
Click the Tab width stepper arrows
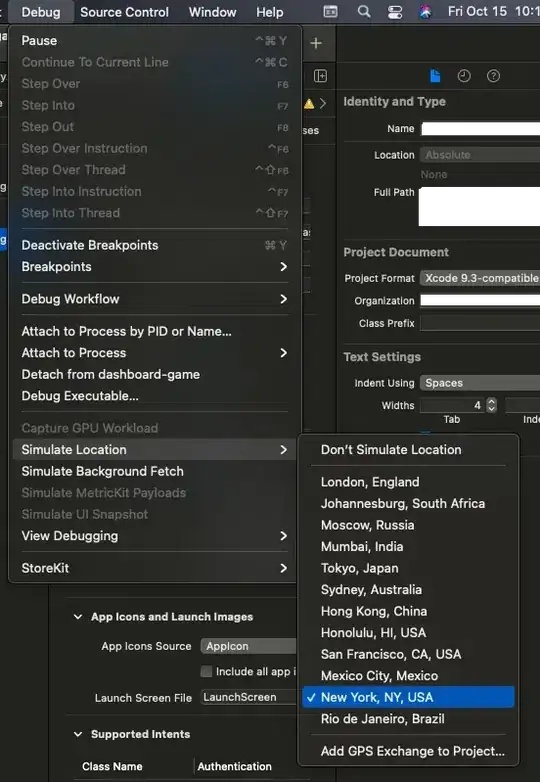(492, 405)
